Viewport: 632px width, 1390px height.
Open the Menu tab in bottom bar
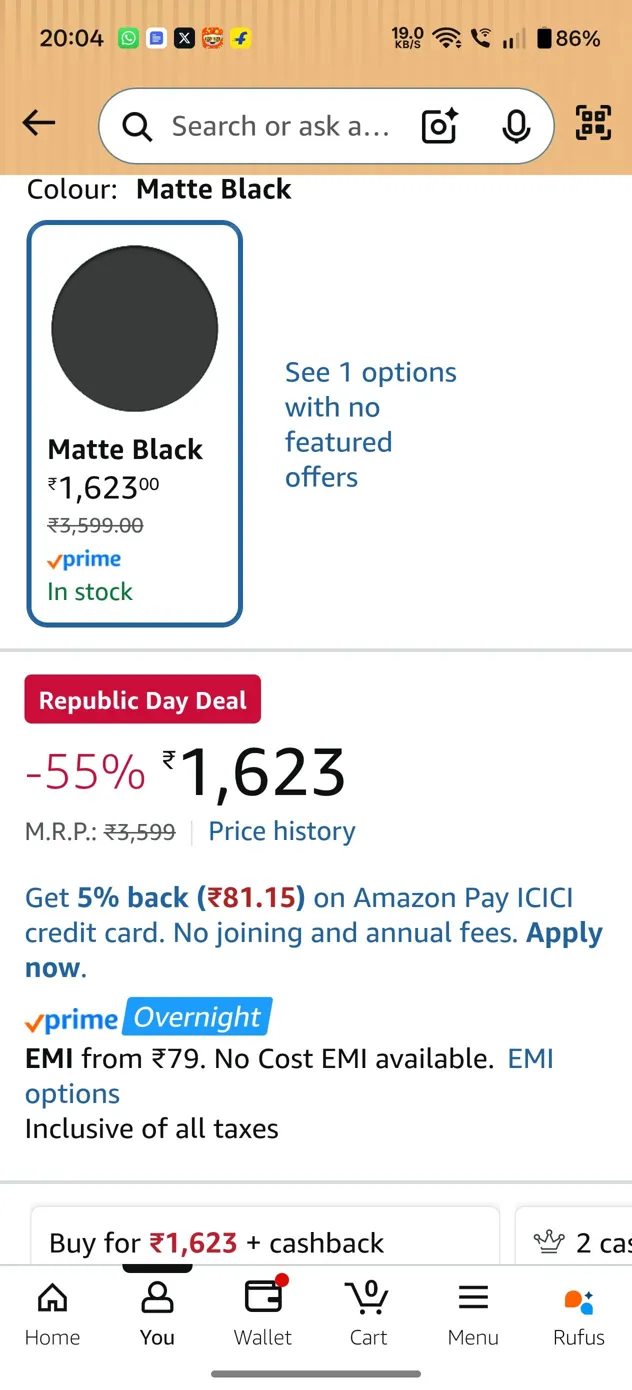[472, 1312]
